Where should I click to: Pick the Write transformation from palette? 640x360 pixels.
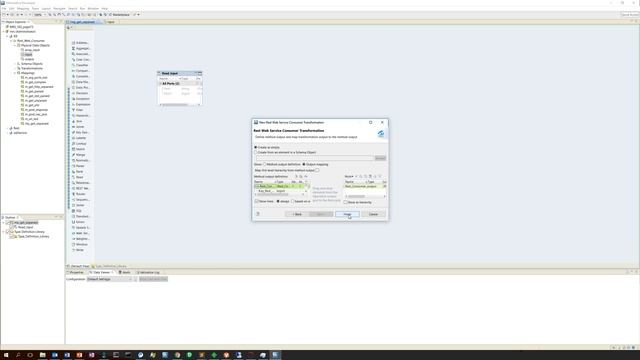(x=78, y=250)
